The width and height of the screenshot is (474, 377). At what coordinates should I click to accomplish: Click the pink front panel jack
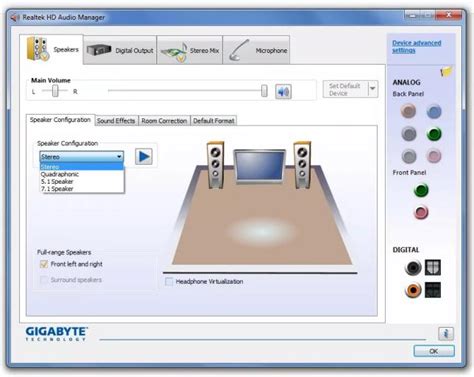coord(421,212)
